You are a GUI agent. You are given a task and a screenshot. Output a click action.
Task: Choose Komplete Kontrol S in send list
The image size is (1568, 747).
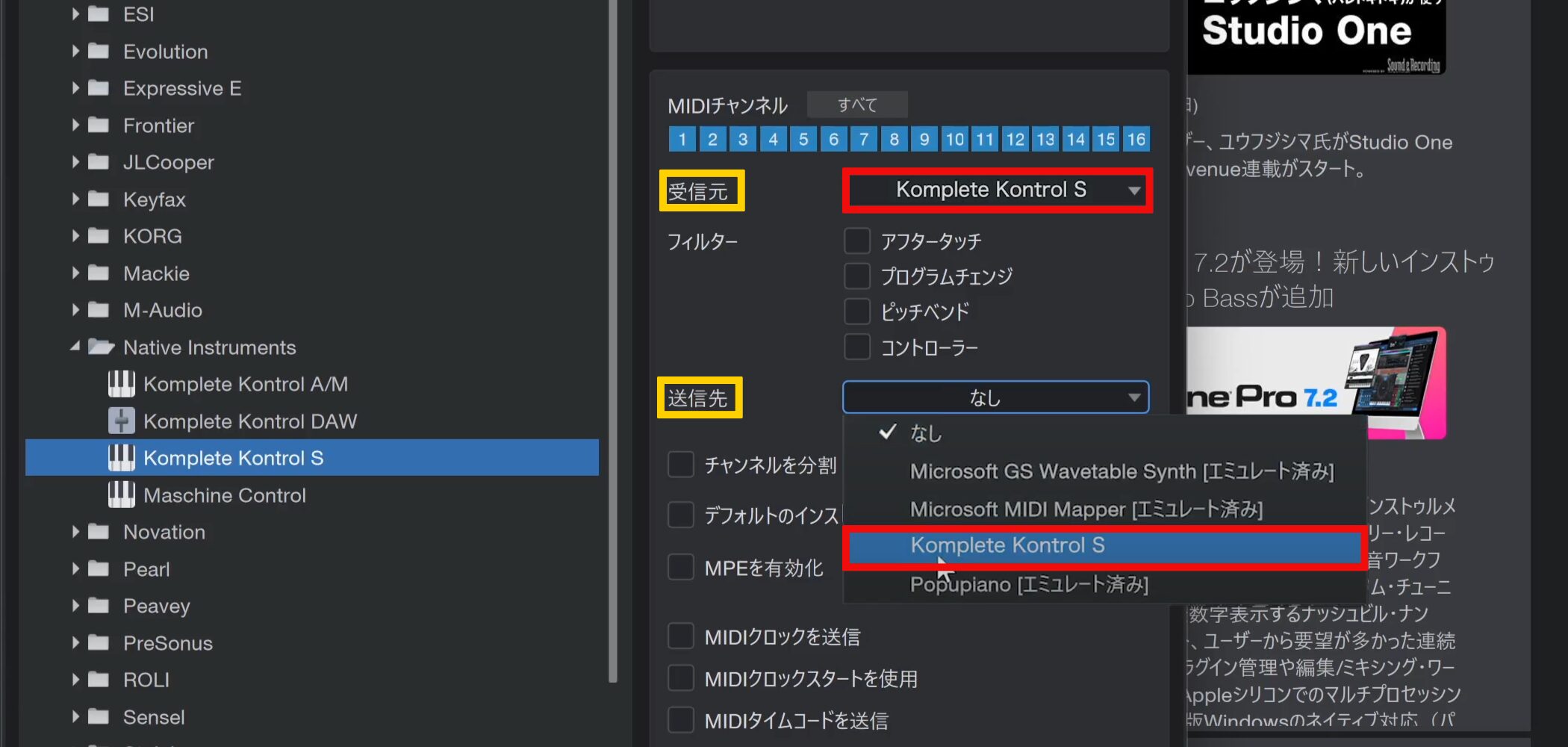coord(1104,546)
